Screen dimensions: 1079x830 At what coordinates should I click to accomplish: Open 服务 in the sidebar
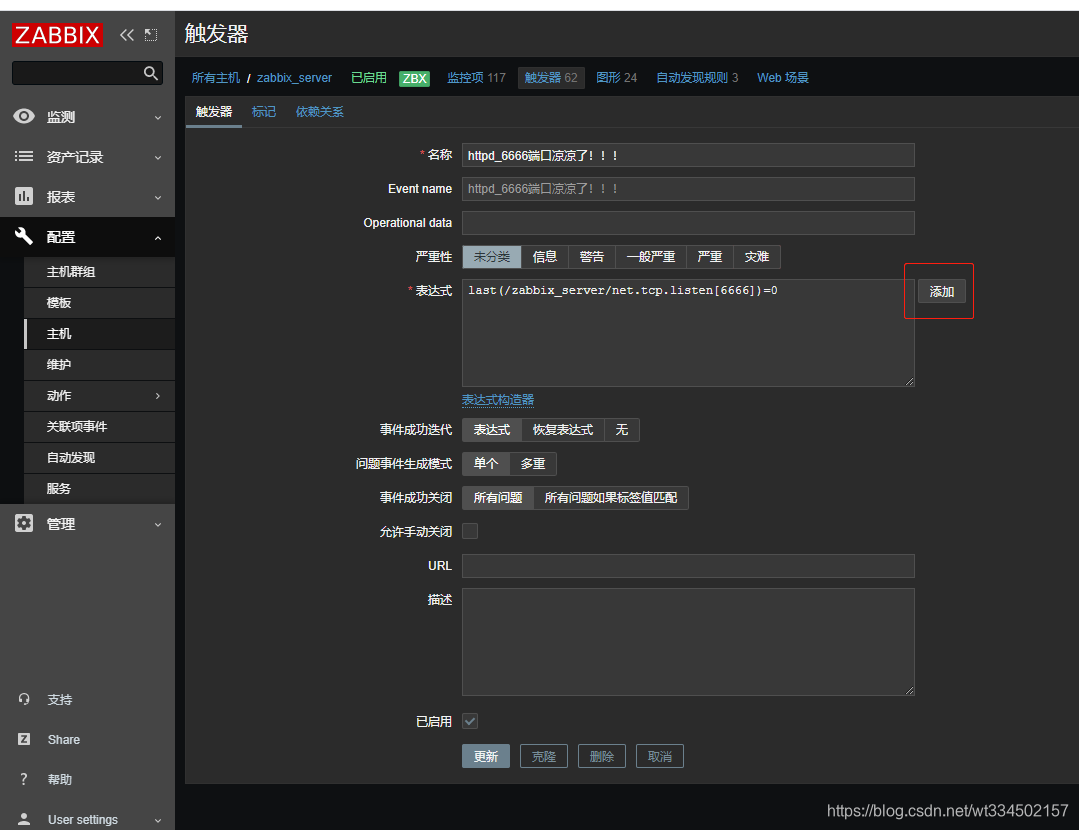coord(99,489)
